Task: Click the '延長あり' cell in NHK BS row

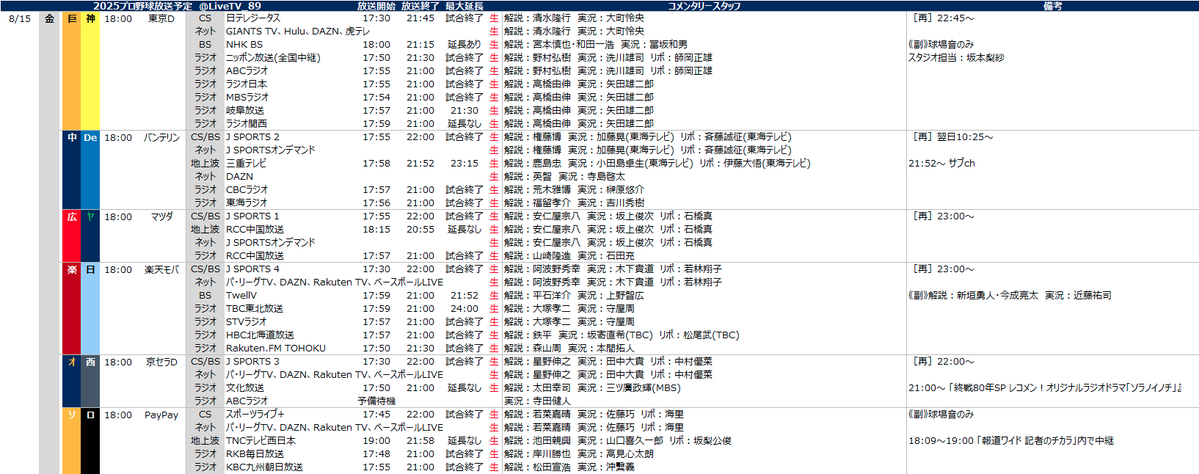Action: tap(465, 44)
